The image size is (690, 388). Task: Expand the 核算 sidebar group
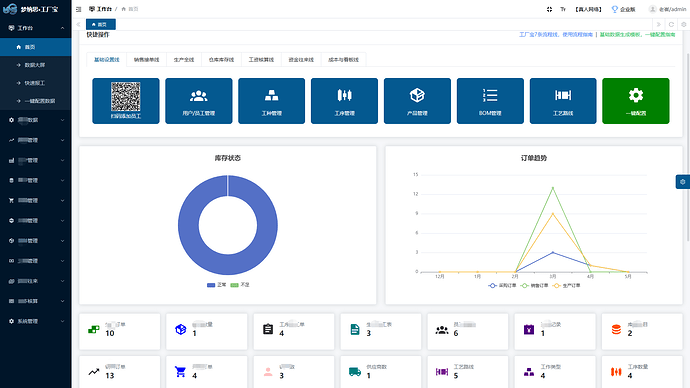click(x=36, y=301)
